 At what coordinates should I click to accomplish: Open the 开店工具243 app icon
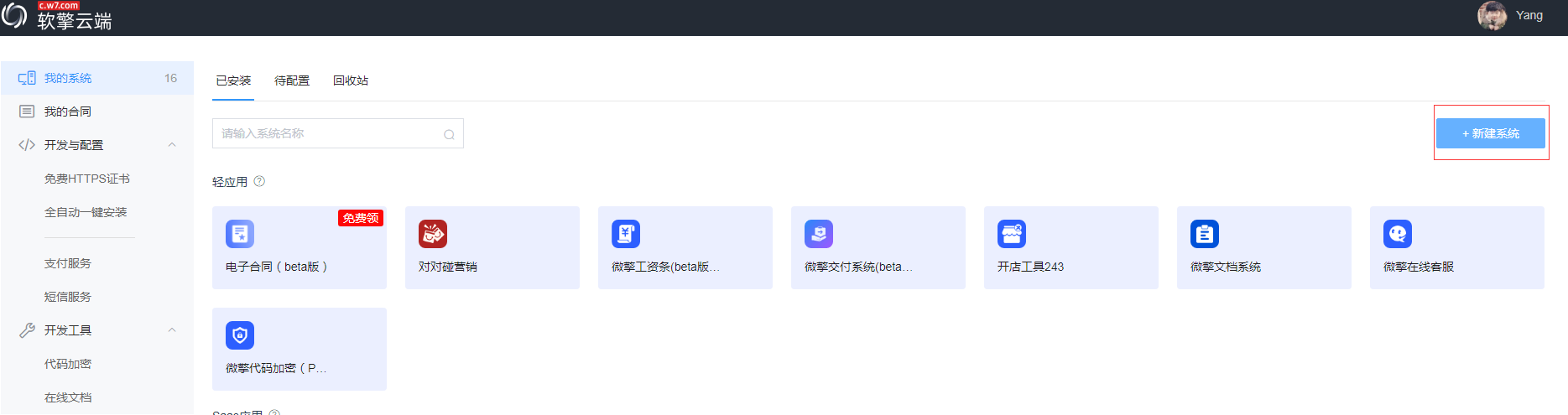pos(1012,234)
